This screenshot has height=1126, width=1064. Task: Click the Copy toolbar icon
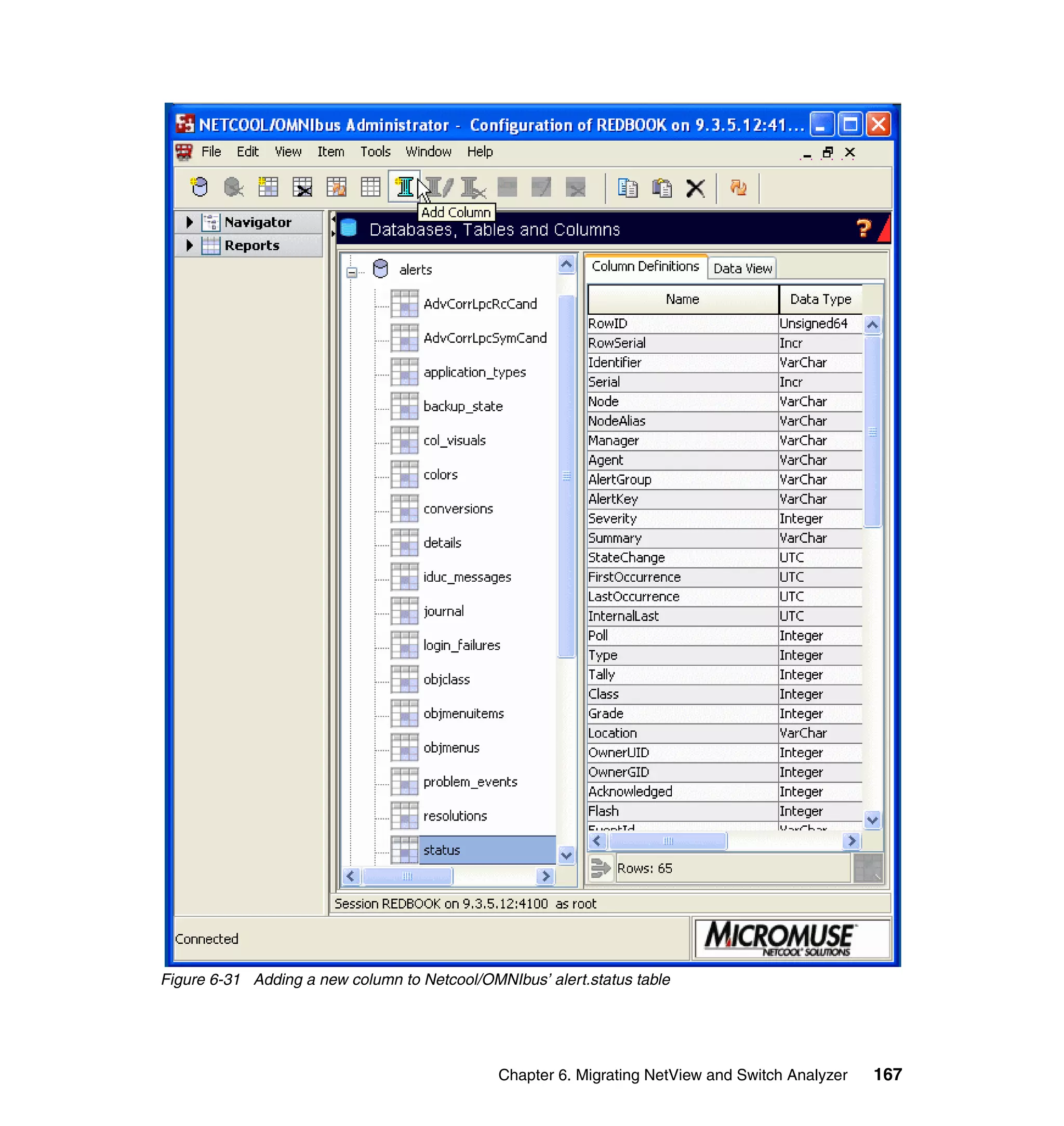627,187
